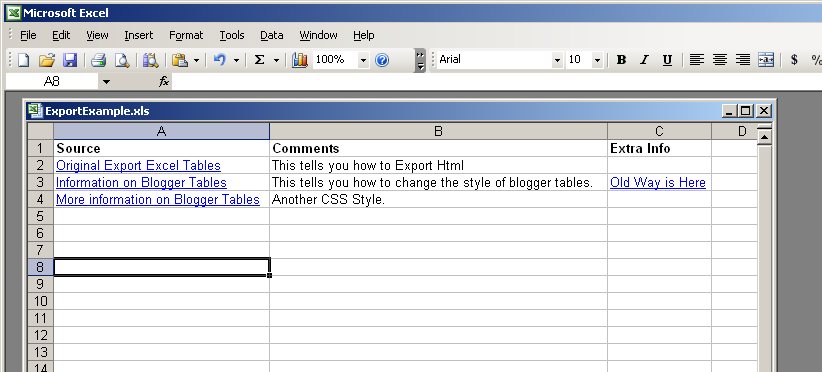Select the Source header cell
Image resolution: width=822 pixels, height=372 pixels.
(x=161, y=148)
